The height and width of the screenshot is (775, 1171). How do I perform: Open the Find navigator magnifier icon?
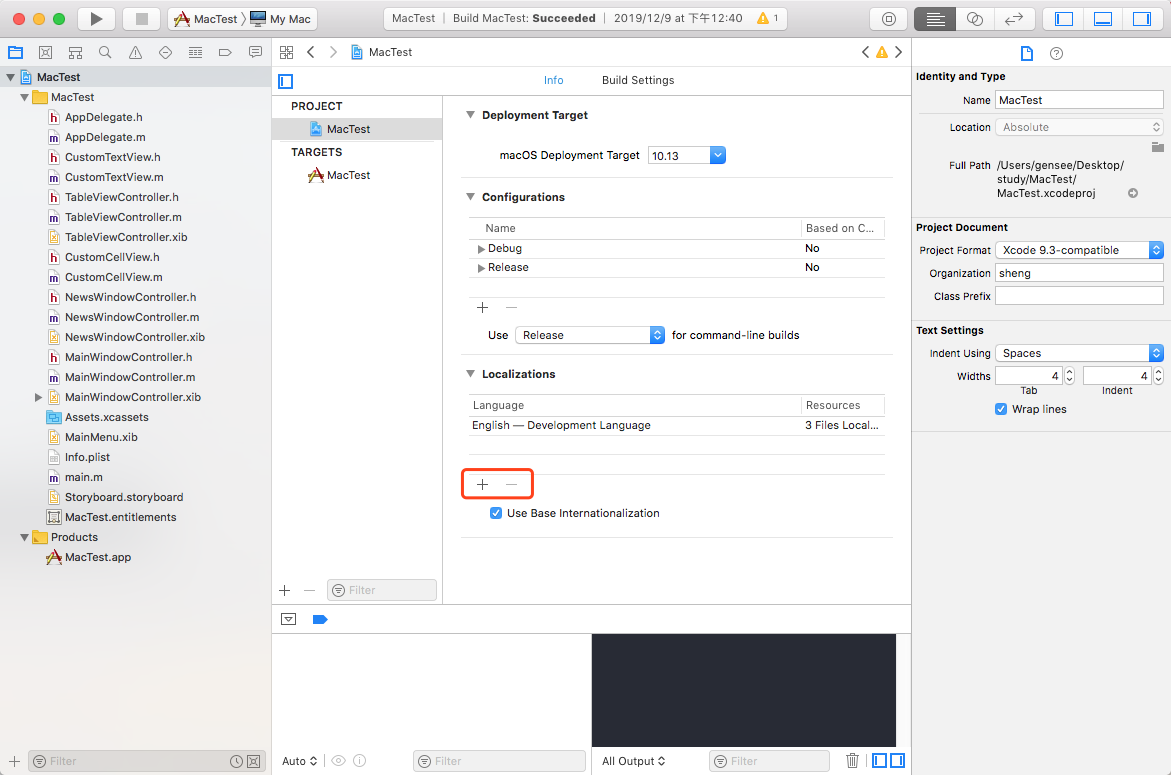coord(105,52)
